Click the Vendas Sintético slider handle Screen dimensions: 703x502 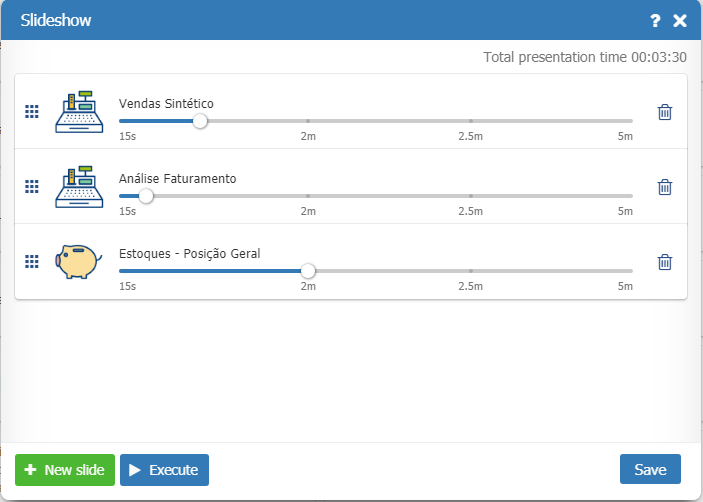coord(200,121)
